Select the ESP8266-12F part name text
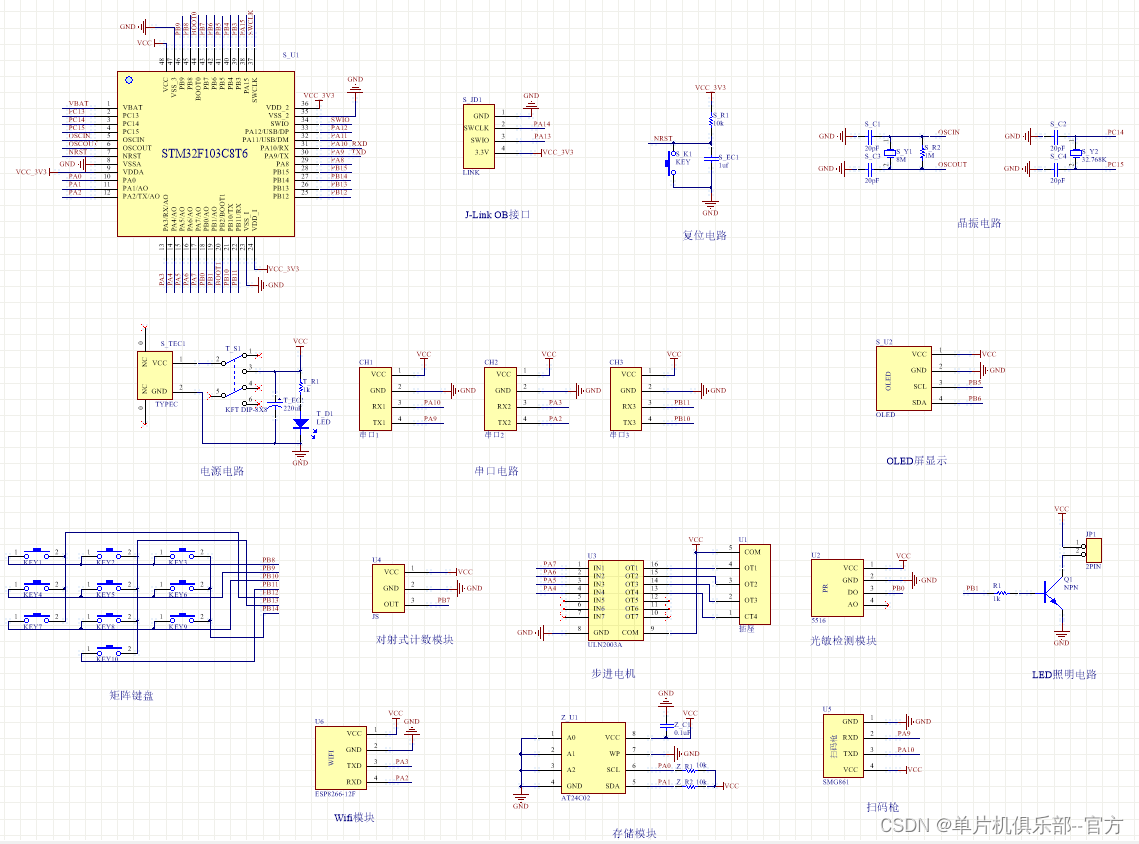The image size is (1139, 844). point(335,794)
